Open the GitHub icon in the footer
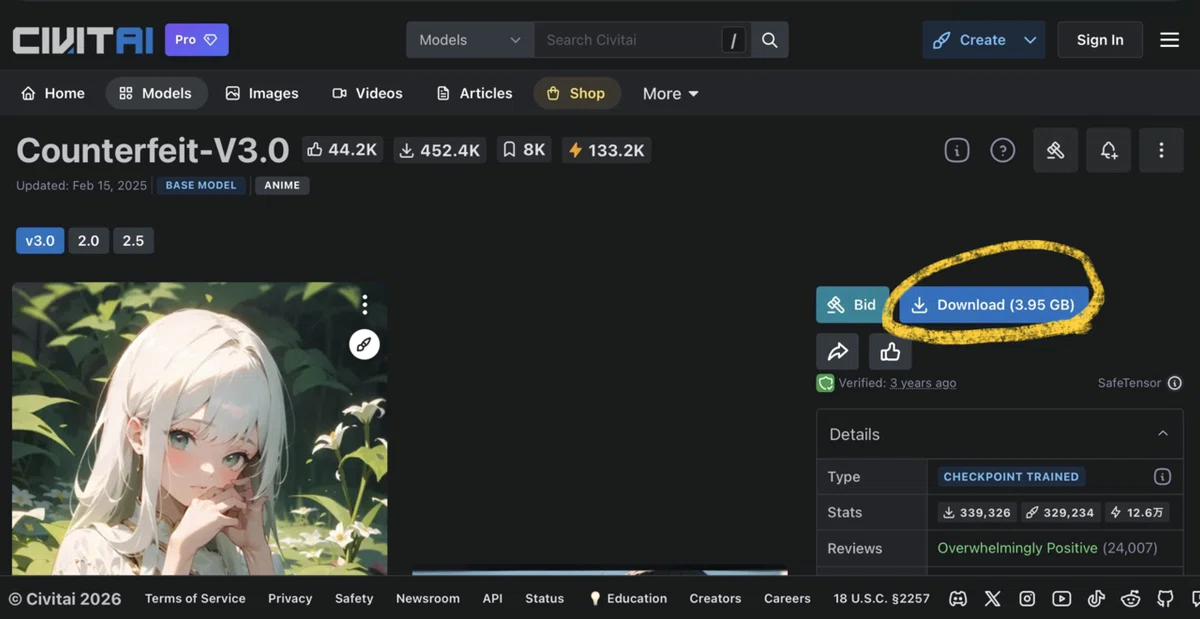The height and width of the screenshot is (619, 1200). pyautogui.click(x=1165, y=598)
